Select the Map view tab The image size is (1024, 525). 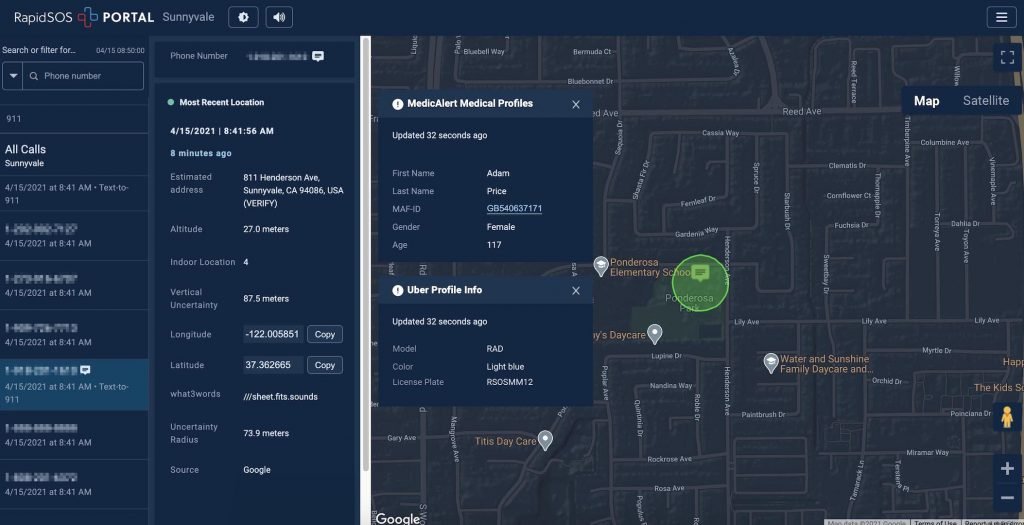click(x=926, y=101)
